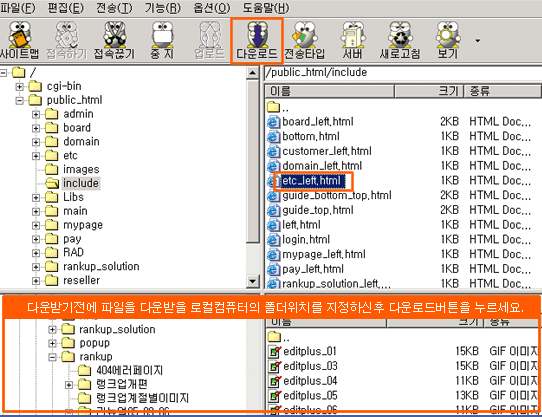
Task: Expand the rankup_solution folder in remote tree
Action: 36,267
